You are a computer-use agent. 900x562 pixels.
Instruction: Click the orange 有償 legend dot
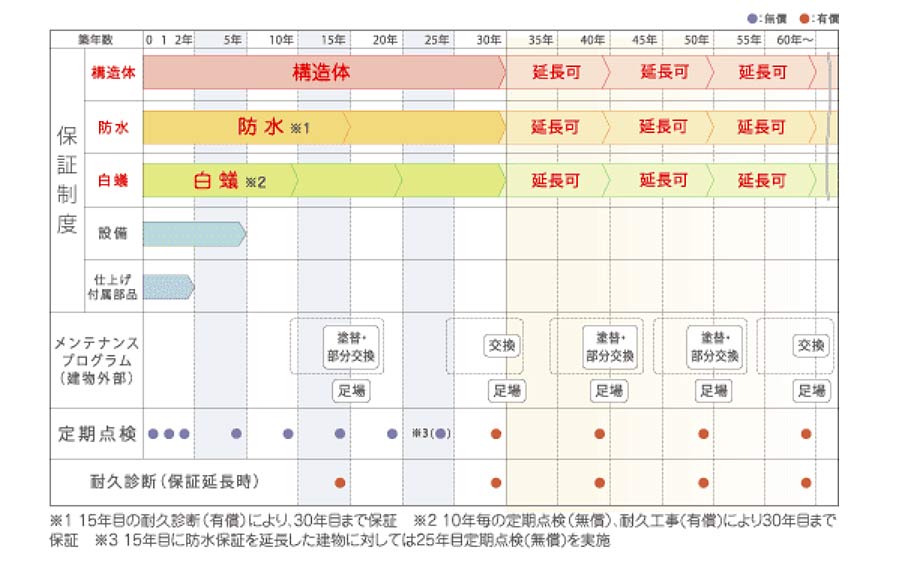(x=807, y=17)
